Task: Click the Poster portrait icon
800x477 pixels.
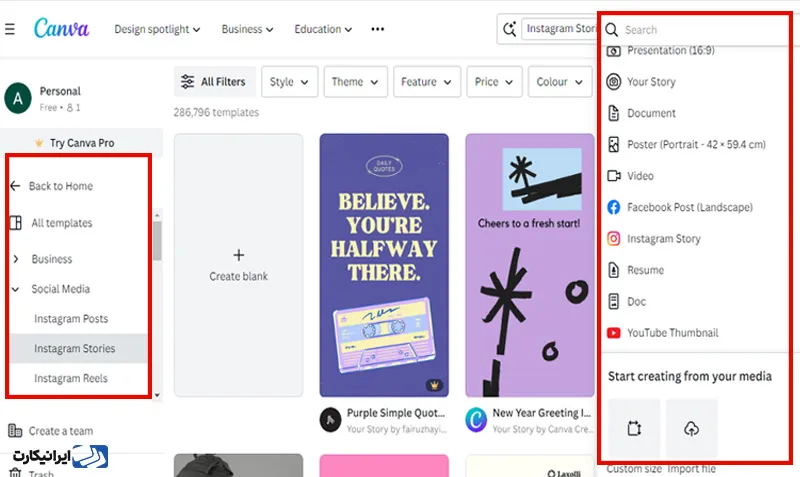Action: (614, 144)
